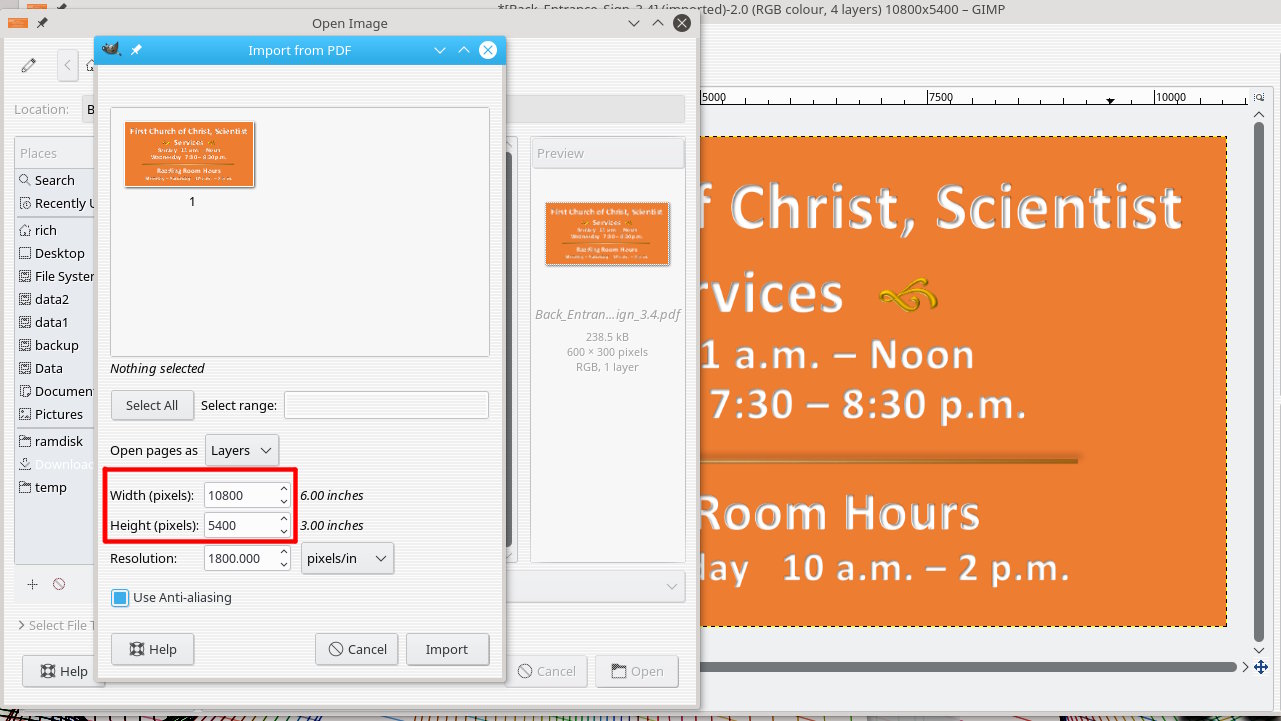Click the navigation cross icon in GIMP window
Image resolution: width=1281 pixels, height=721 pixels.
[x=1262, y=666]
